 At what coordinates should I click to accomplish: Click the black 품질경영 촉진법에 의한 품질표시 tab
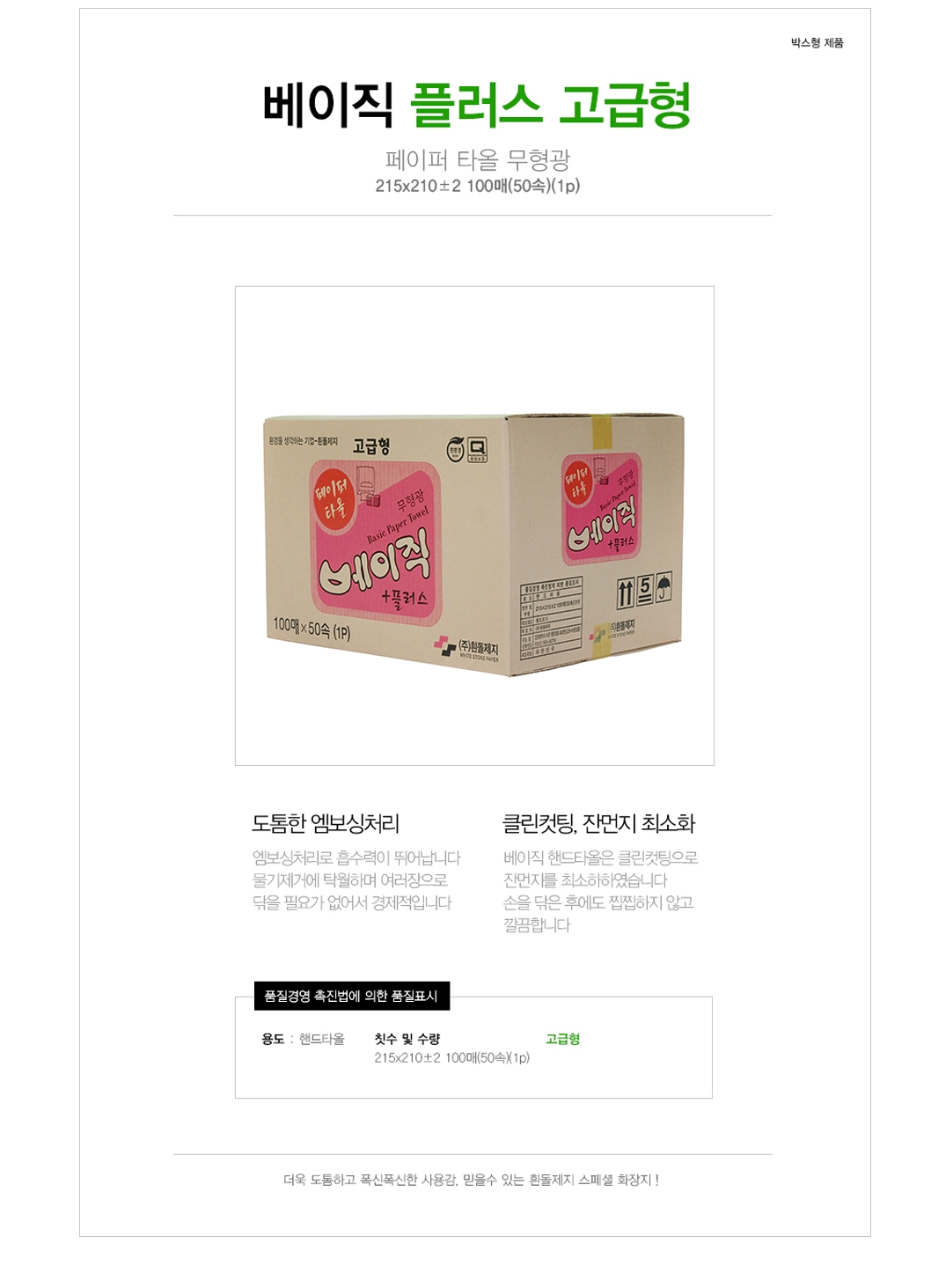352,996
